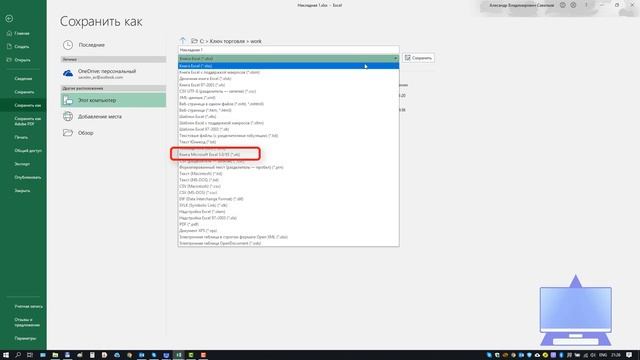Select Сохранить in the sidebar

[23, 92]
